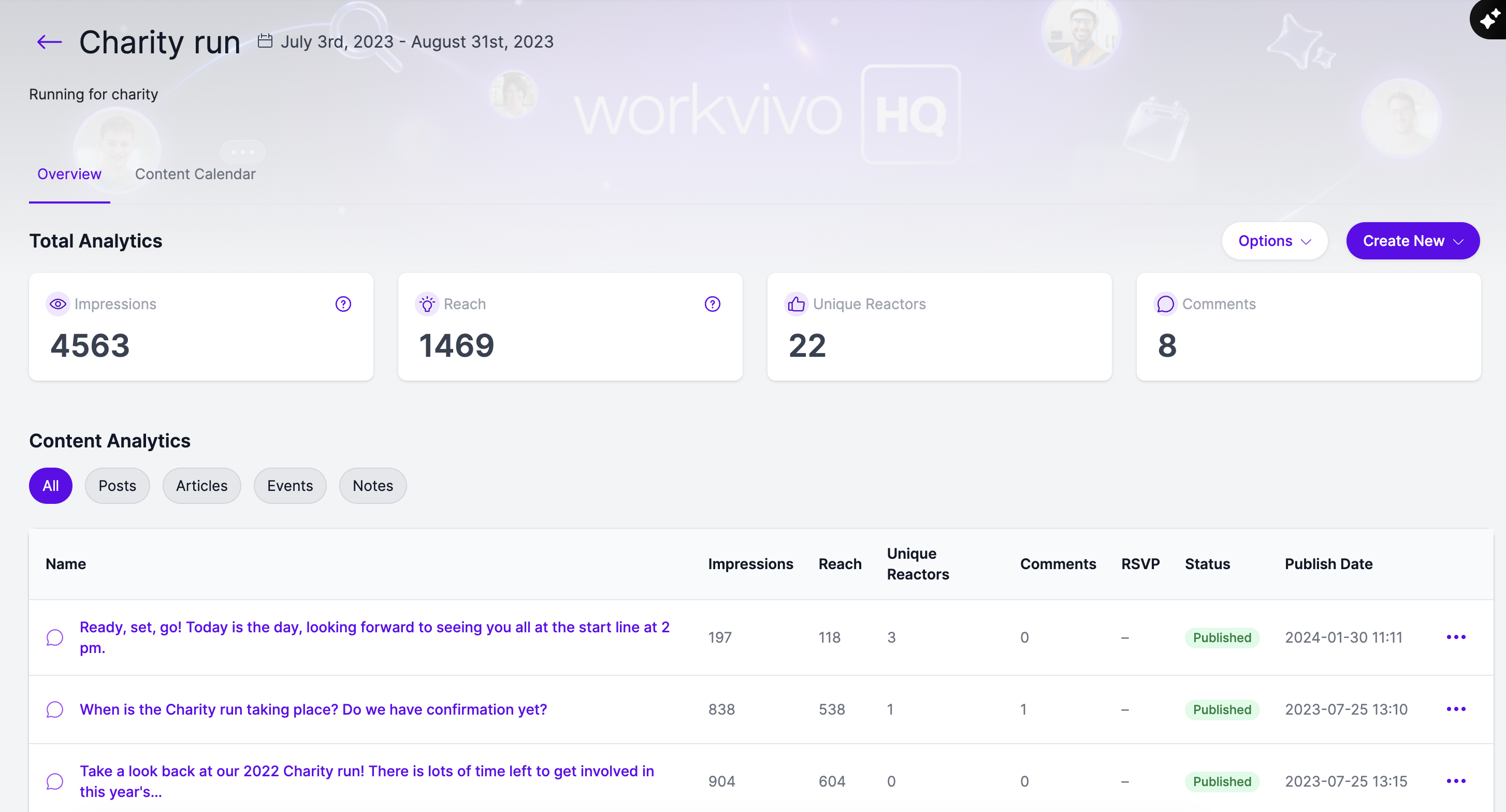Viewport: 1506px width, 812px height.
Task: Click the date range July 3rd - August 31st
Action: (x=417, y=42)
